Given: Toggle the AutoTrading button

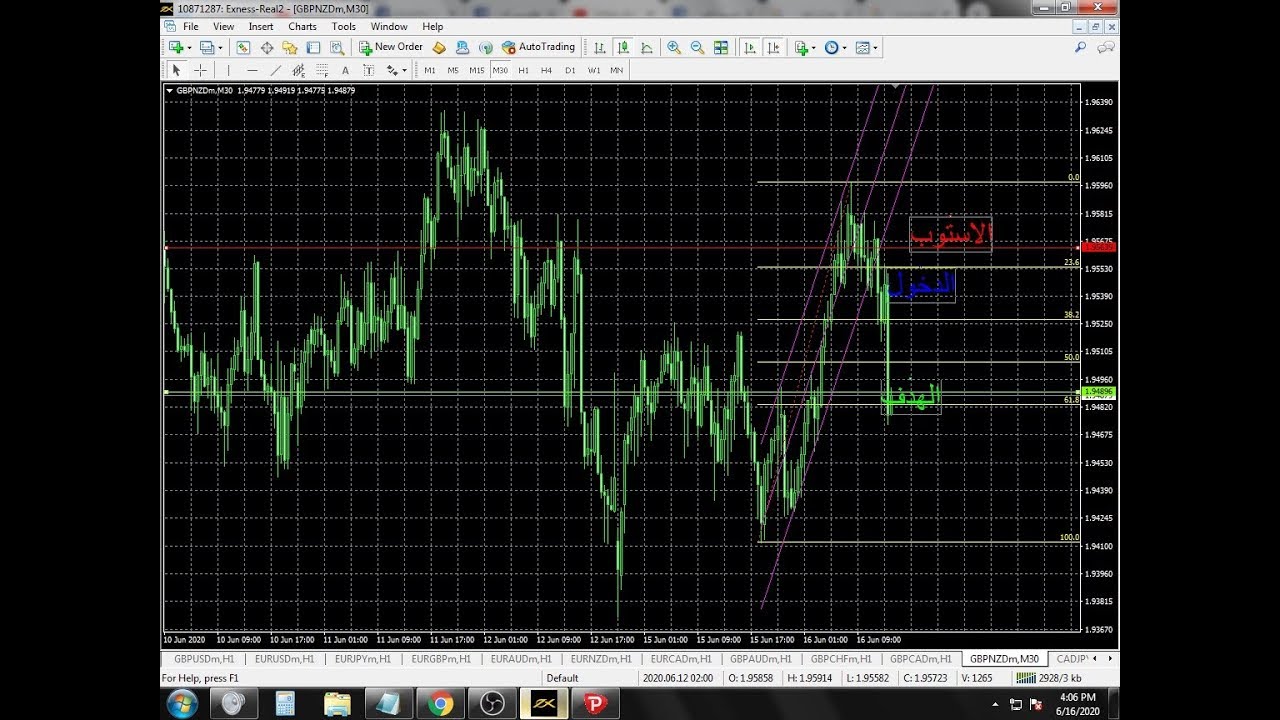Looking at the screenshot, I should (x=538, y=47).
